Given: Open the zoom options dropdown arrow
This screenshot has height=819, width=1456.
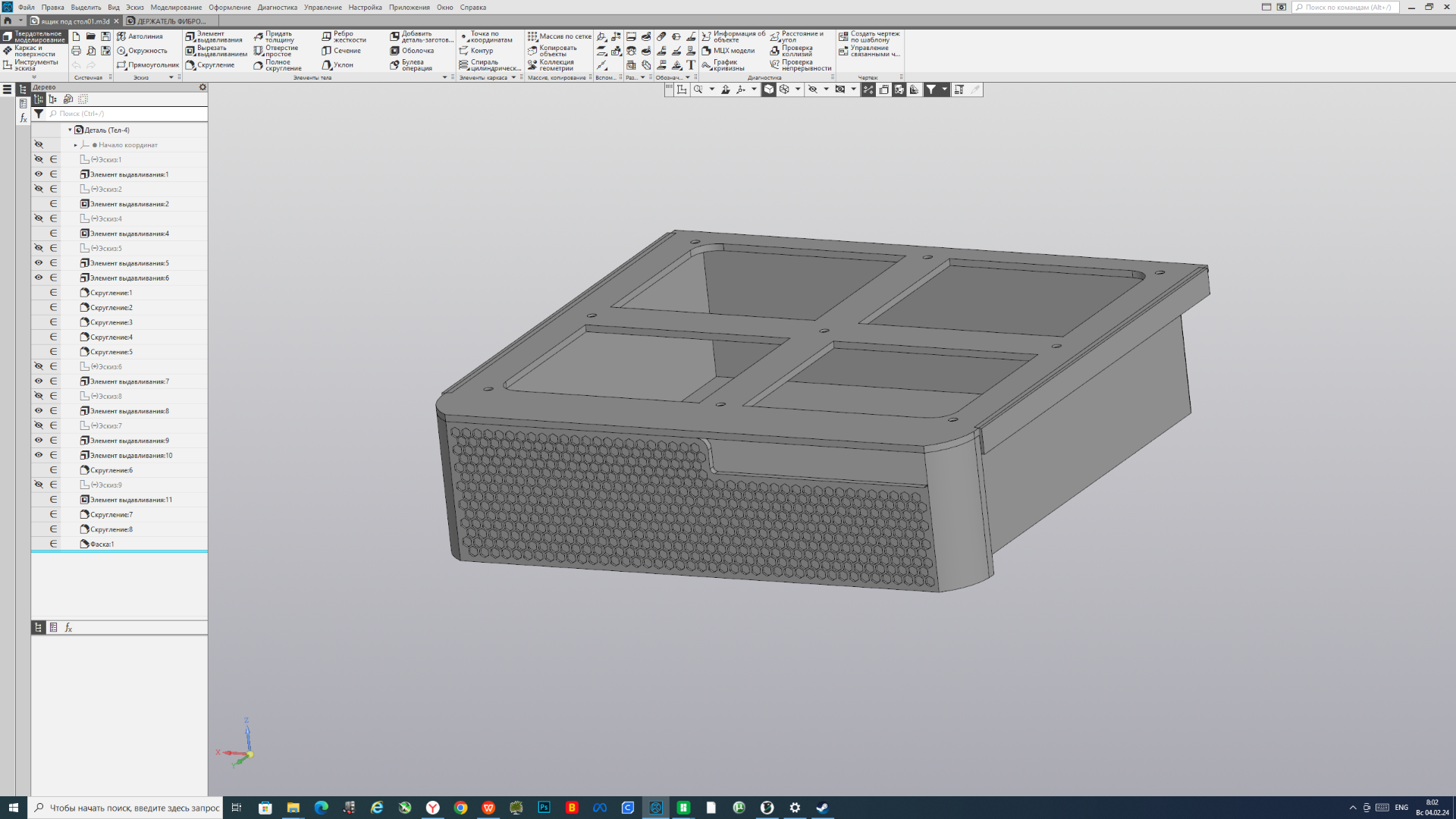Looking at the screenshot, I should (x=712, y=89).
